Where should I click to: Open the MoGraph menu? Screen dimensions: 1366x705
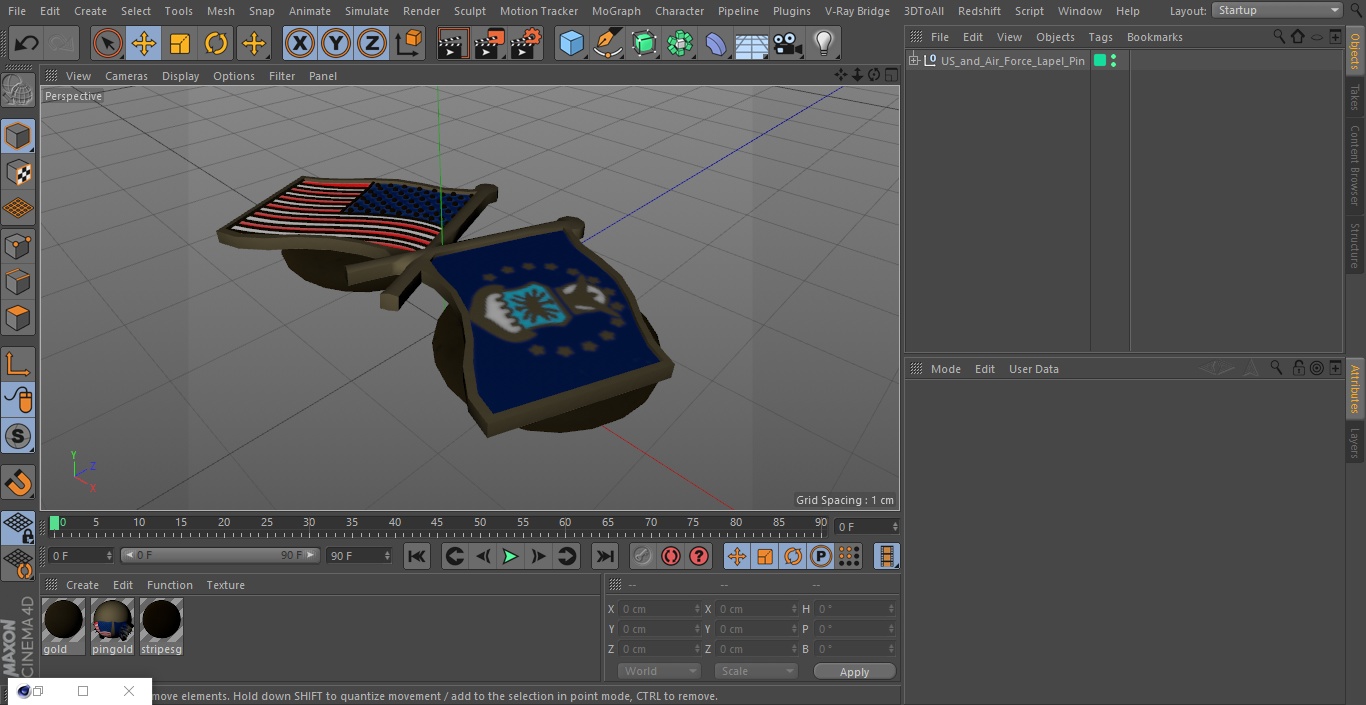pos(616,11)
